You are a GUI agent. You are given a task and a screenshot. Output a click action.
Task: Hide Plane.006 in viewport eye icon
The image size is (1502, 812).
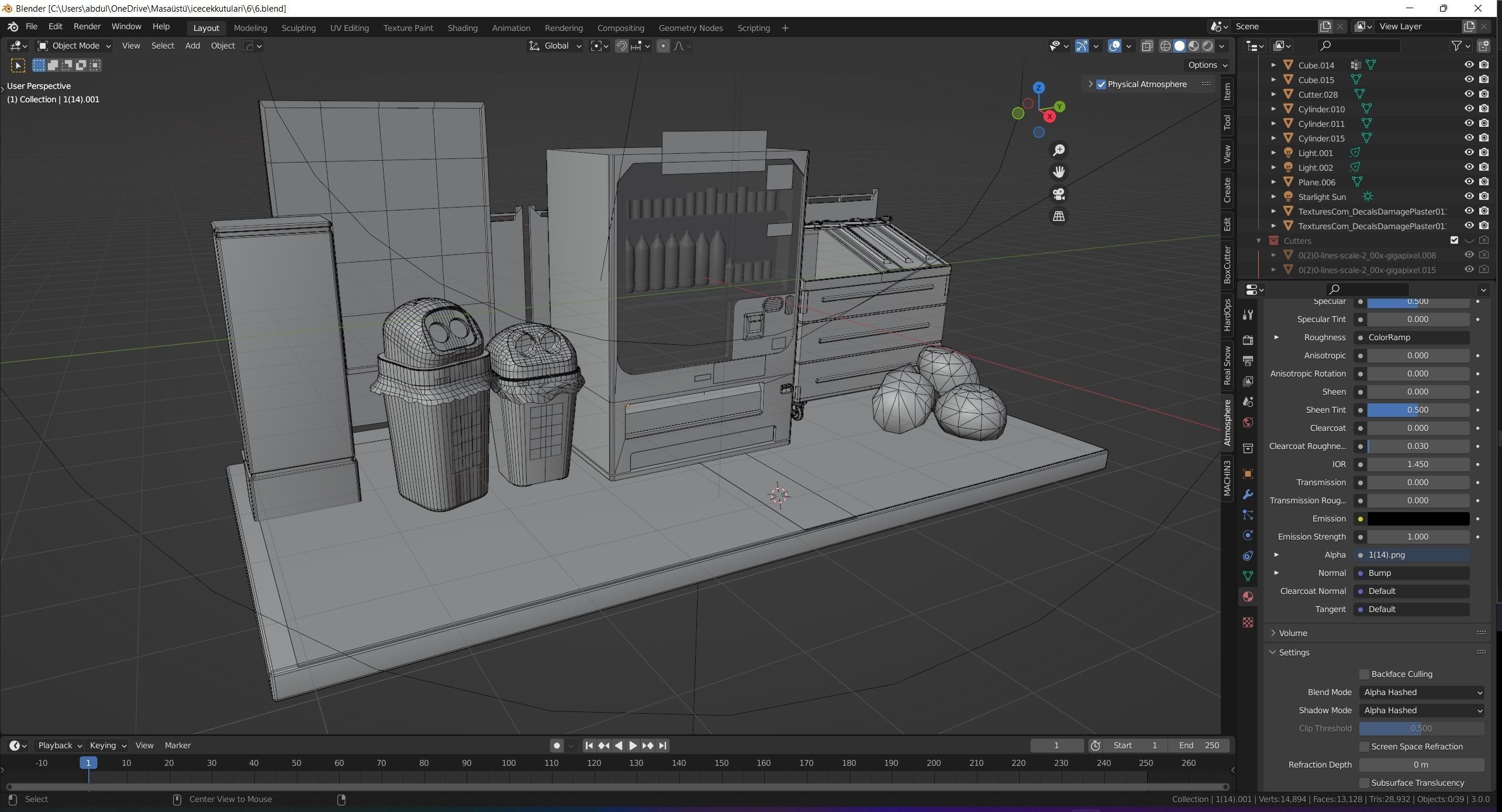[x=1469, y=182]
